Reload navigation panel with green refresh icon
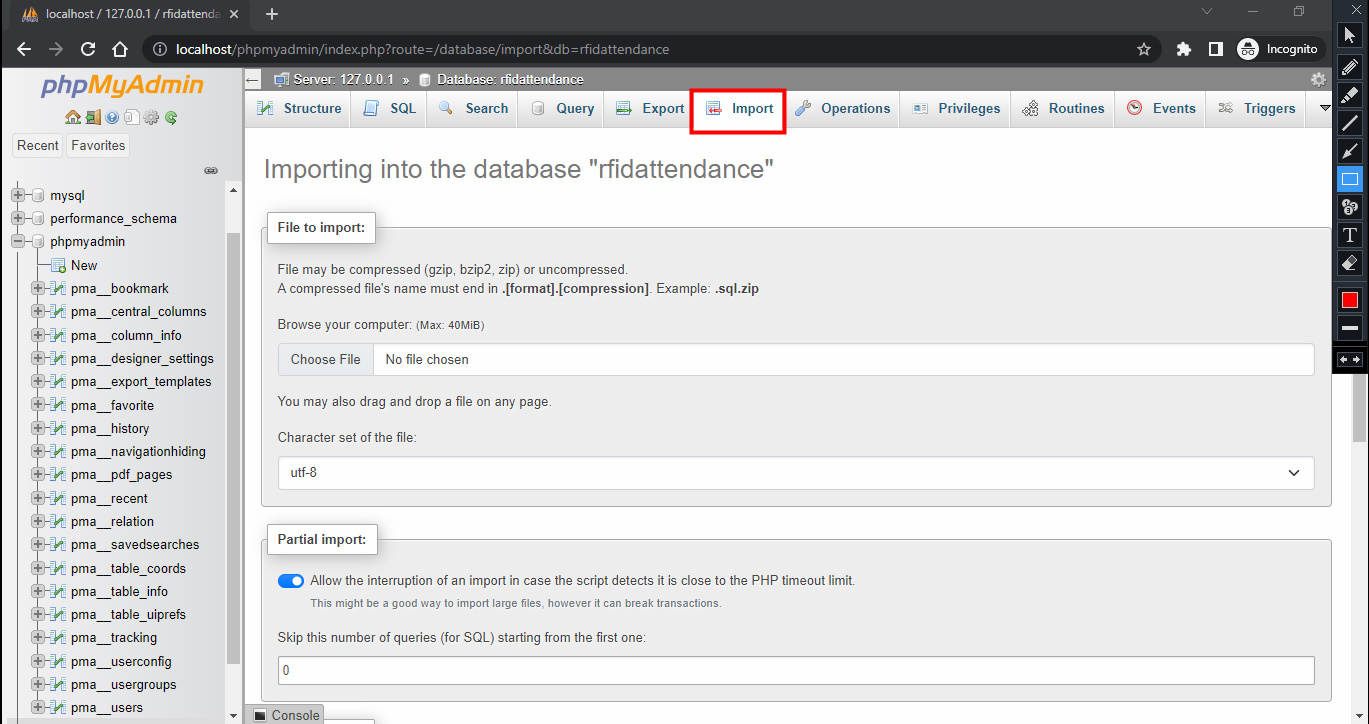 point(171,117)
